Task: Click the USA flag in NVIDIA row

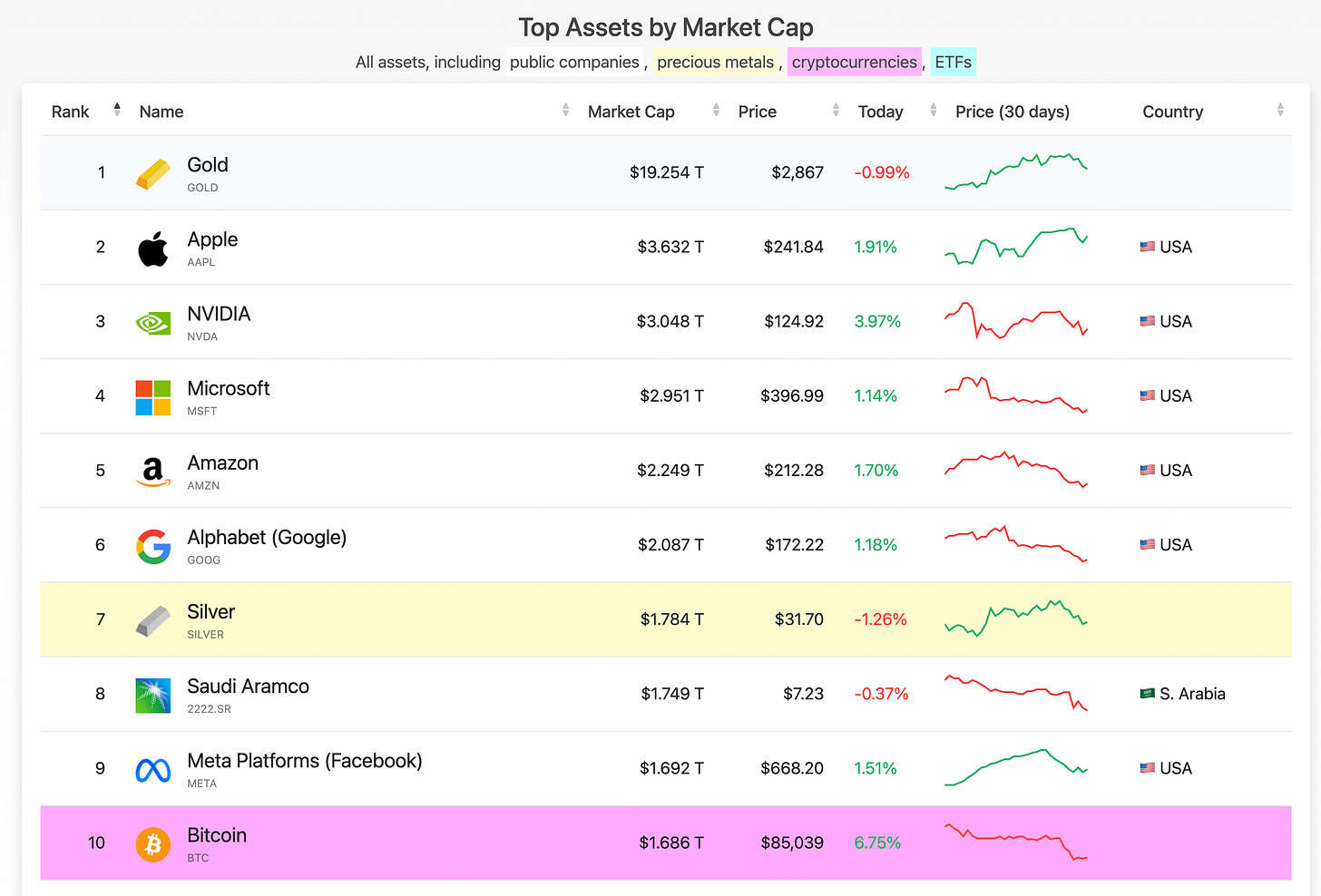Action: tap(1148, 321)
